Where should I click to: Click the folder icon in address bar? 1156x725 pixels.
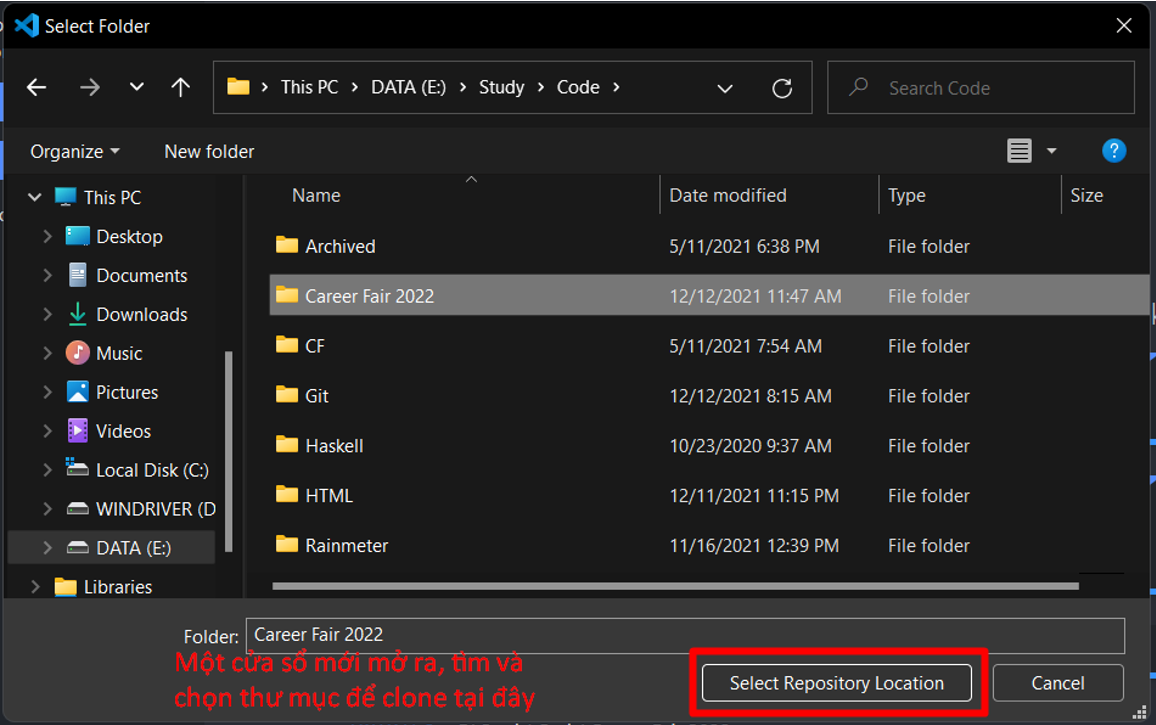coord(238,87)
